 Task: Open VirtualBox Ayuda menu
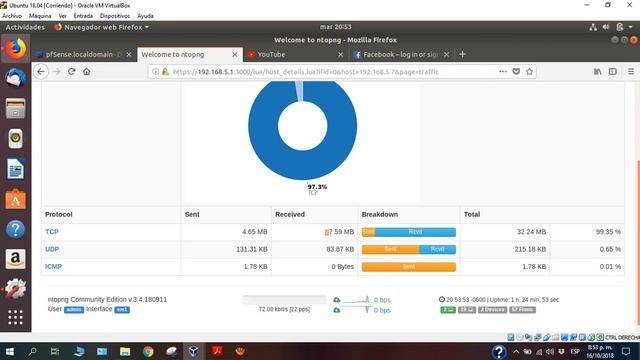pyautogui.click(x=145, y=16)
